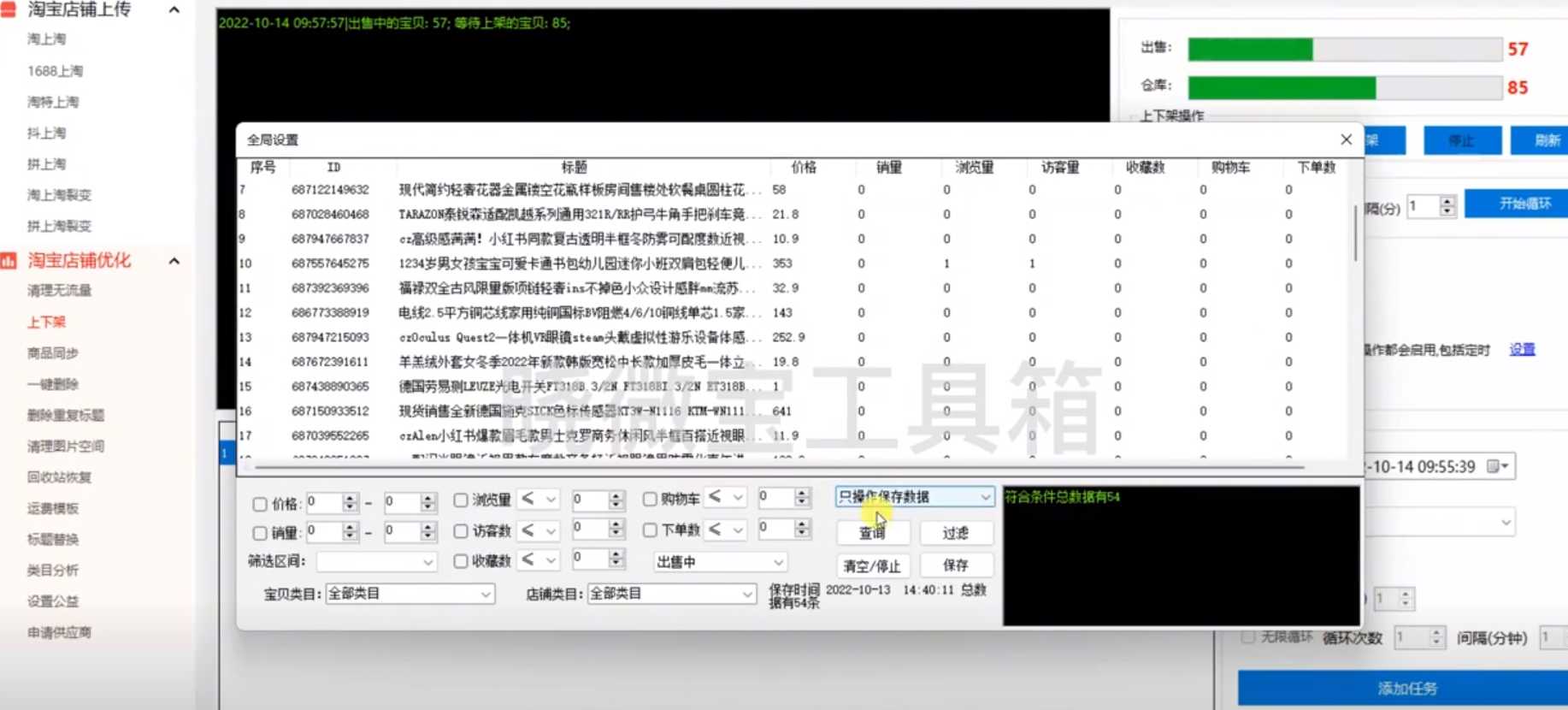
Task: Open the 店铺类目 全部类目 dropdown
Action: click(671, 594)
